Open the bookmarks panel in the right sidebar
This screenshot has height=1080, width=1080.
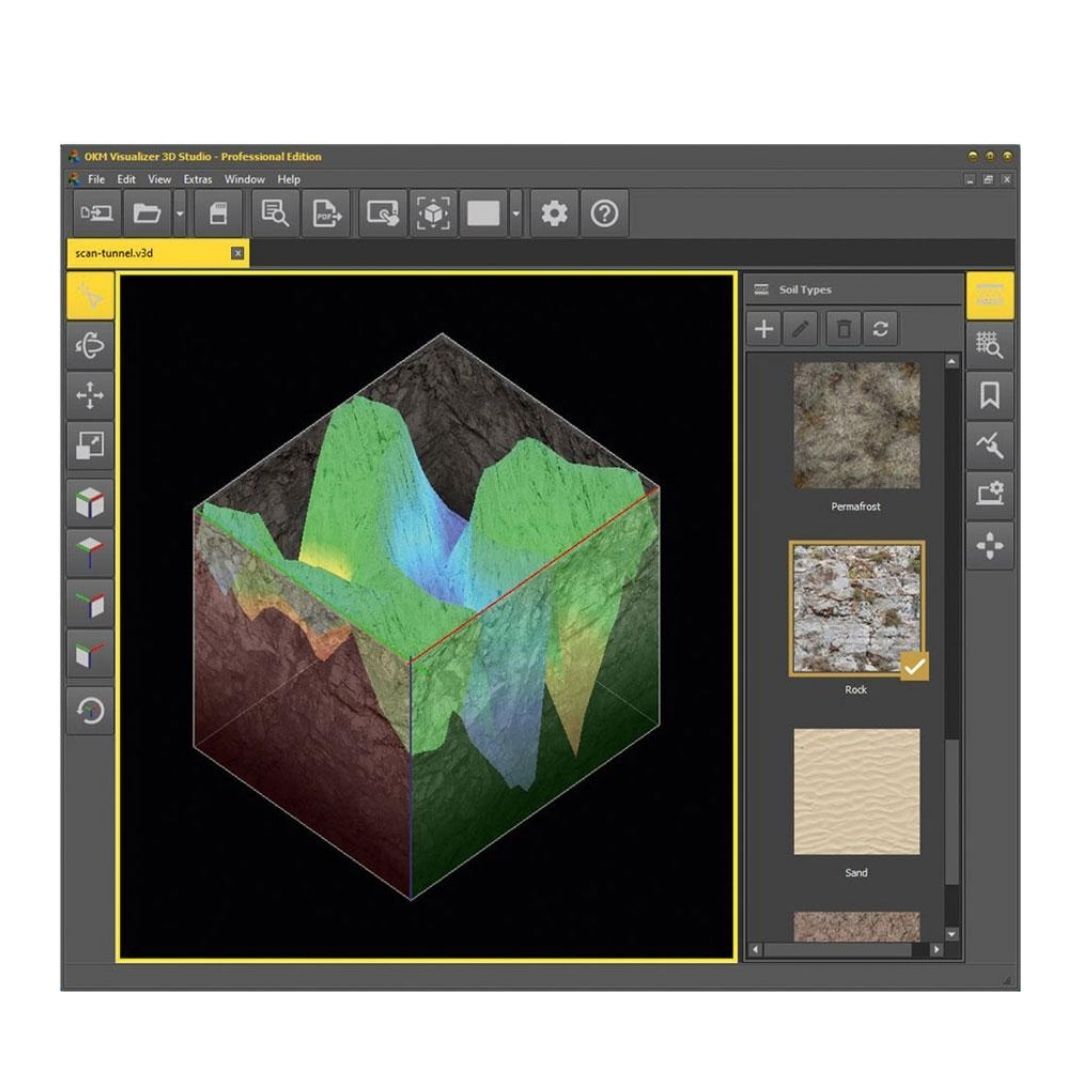[x=989, y=394]
